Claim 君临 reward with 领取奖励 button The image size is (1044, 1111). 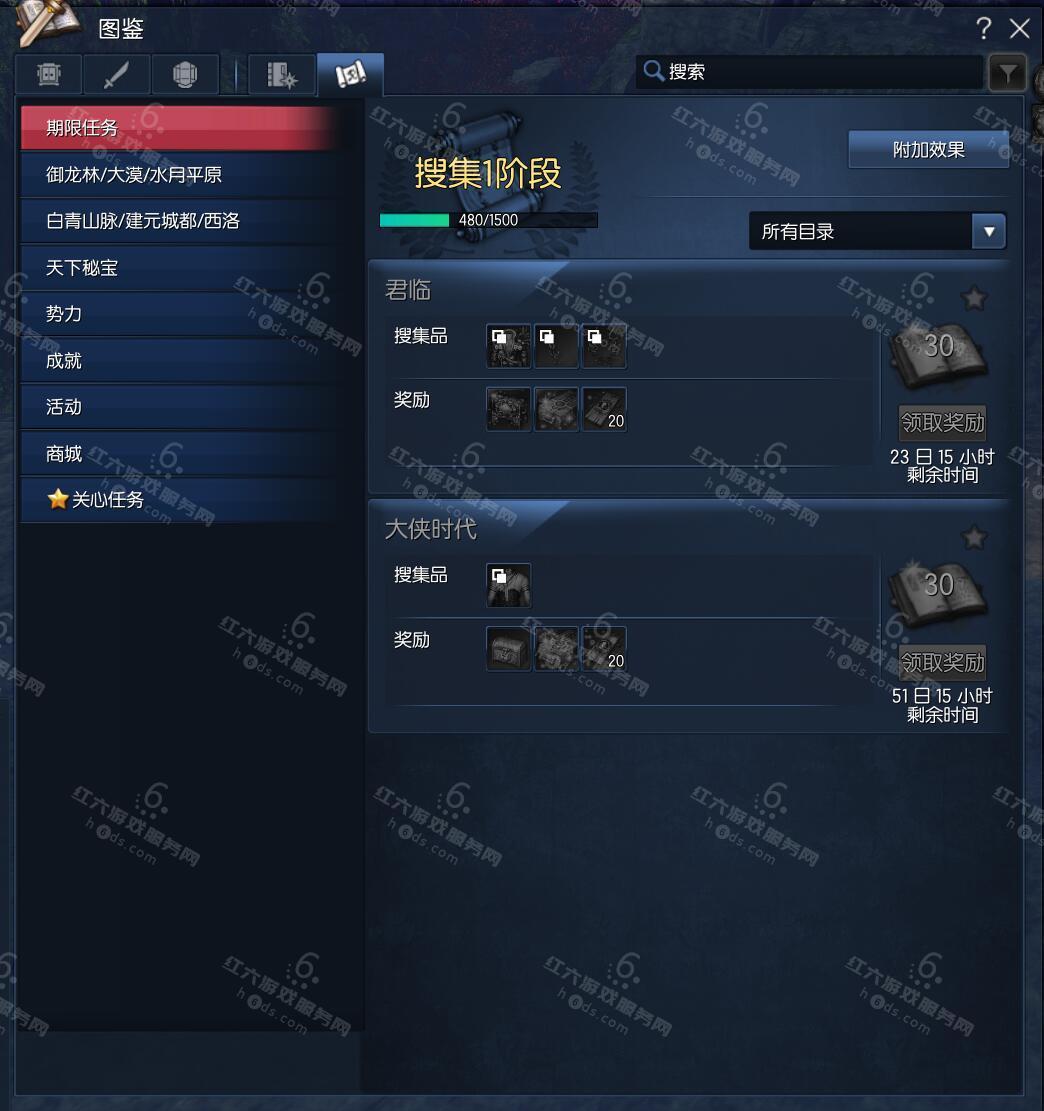[943, 423]
